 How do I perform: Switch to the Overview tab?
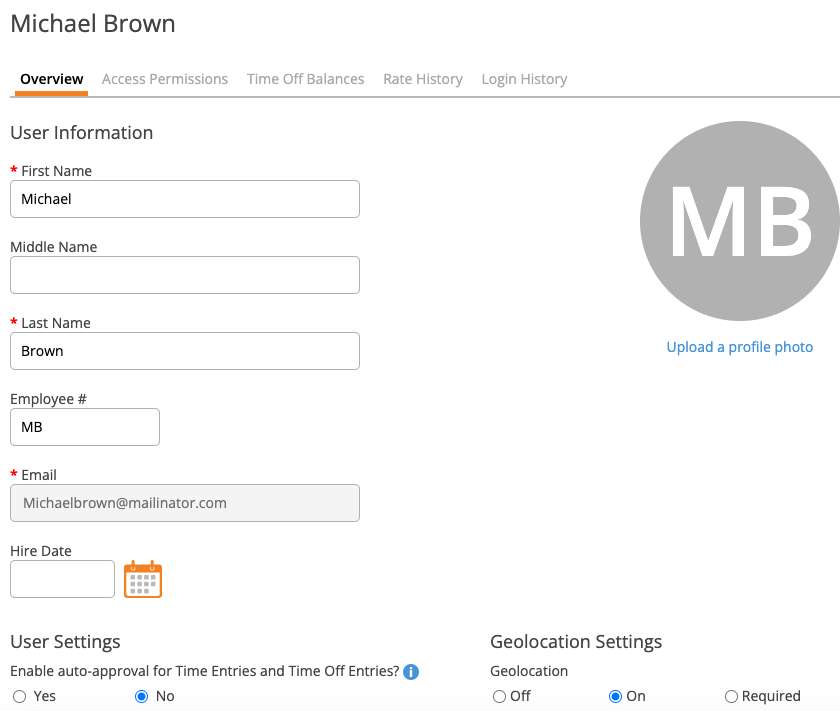click(51, 79)
